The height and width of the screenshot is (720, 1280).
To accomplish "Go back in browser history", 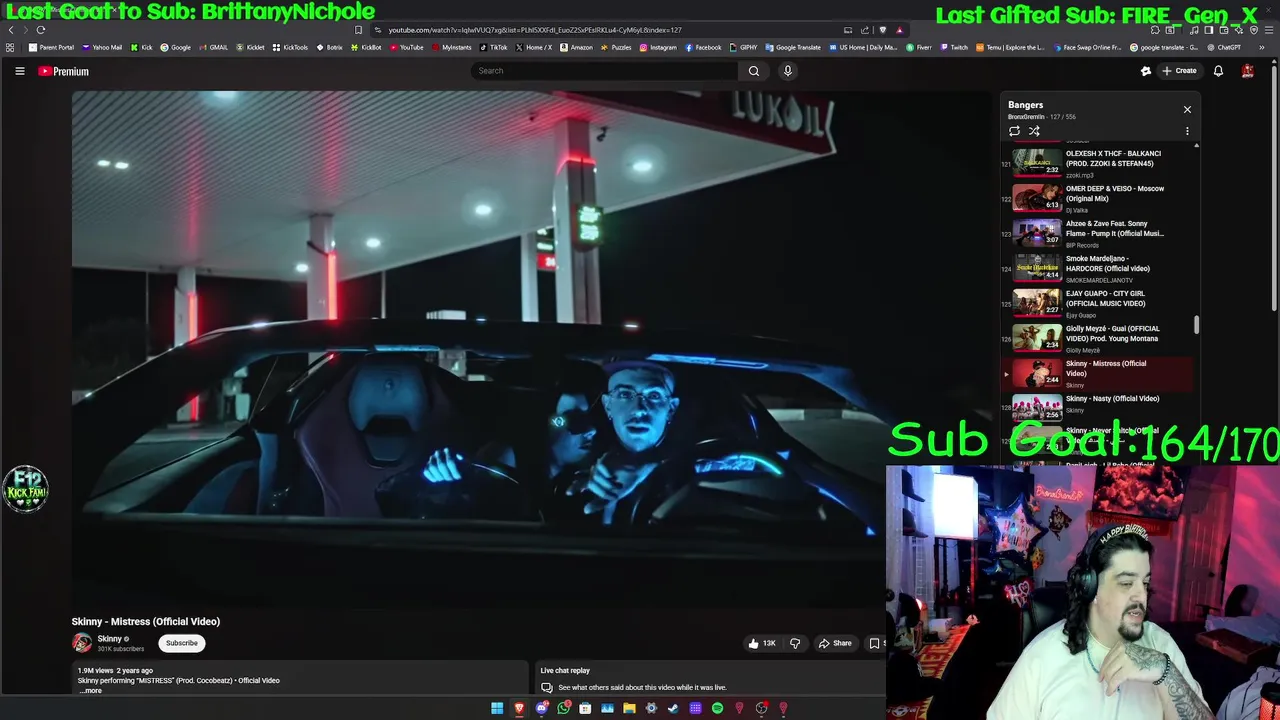I will coord(11,30).
